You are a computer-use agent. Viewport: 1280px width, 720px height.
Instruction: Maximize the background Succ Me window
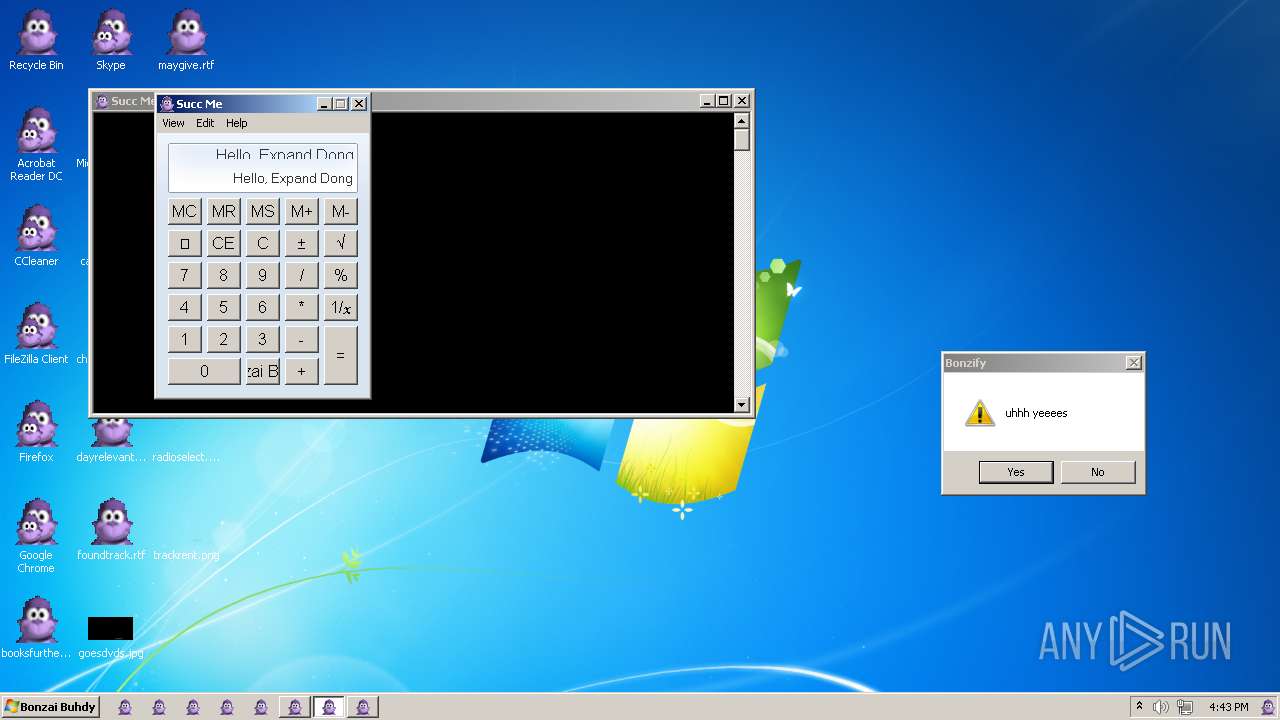pyautogui.click(x=724, y=101)
